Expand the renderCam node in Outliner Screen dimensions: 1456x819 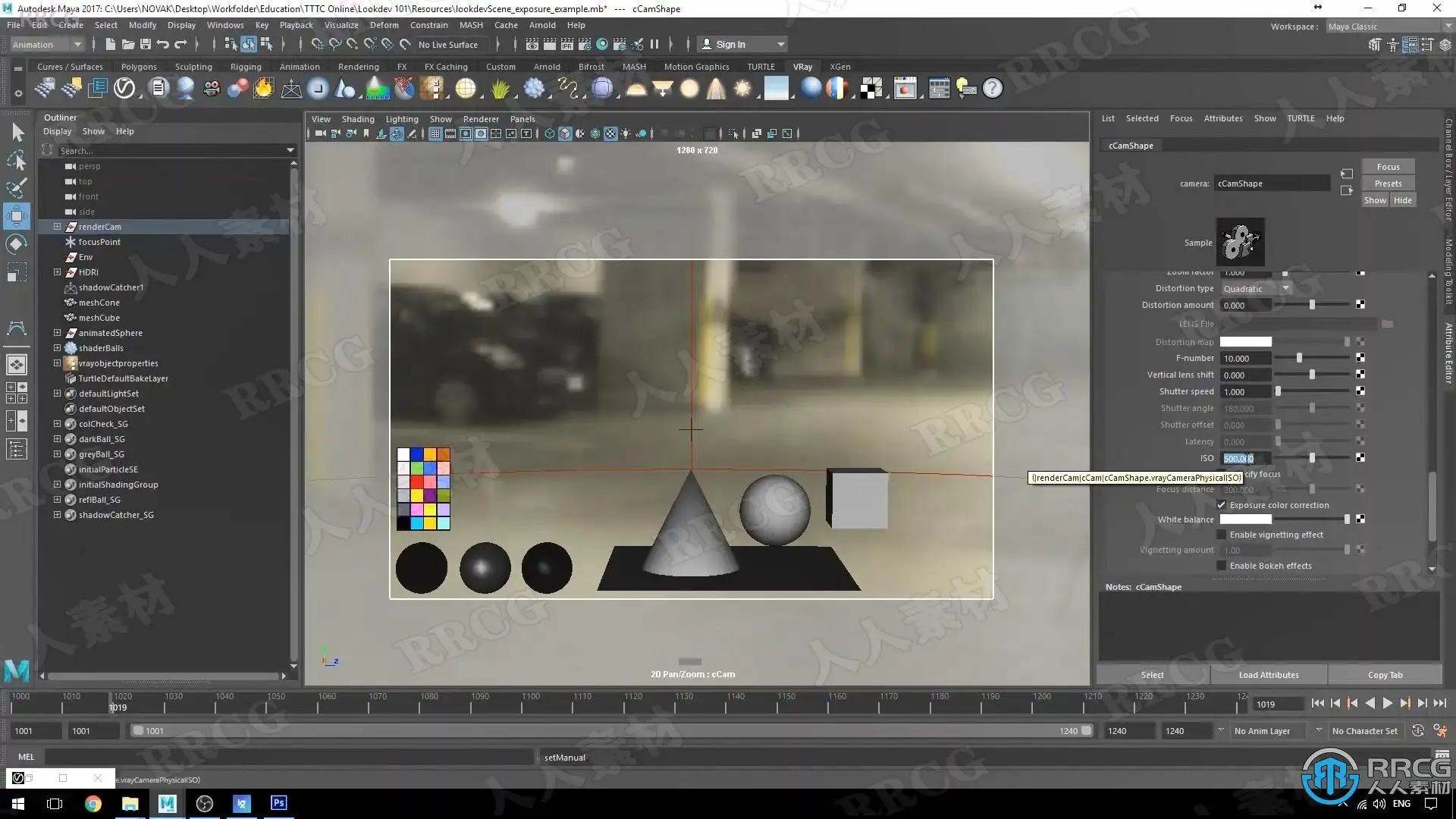coord(57,227)
